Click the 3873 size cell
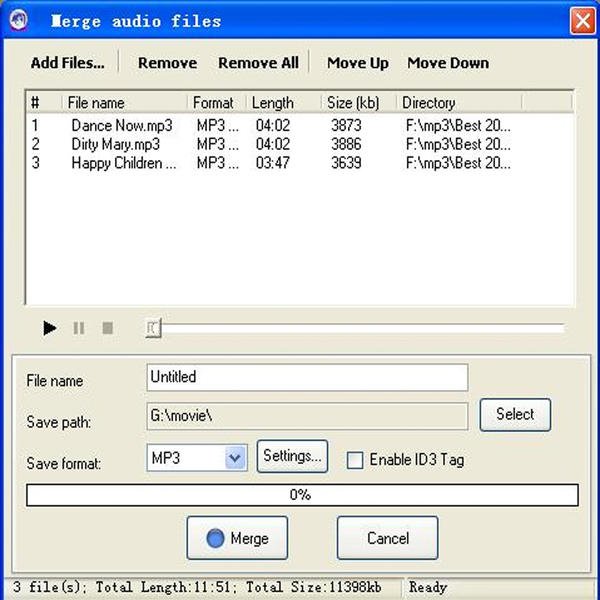 pos(346,126)
